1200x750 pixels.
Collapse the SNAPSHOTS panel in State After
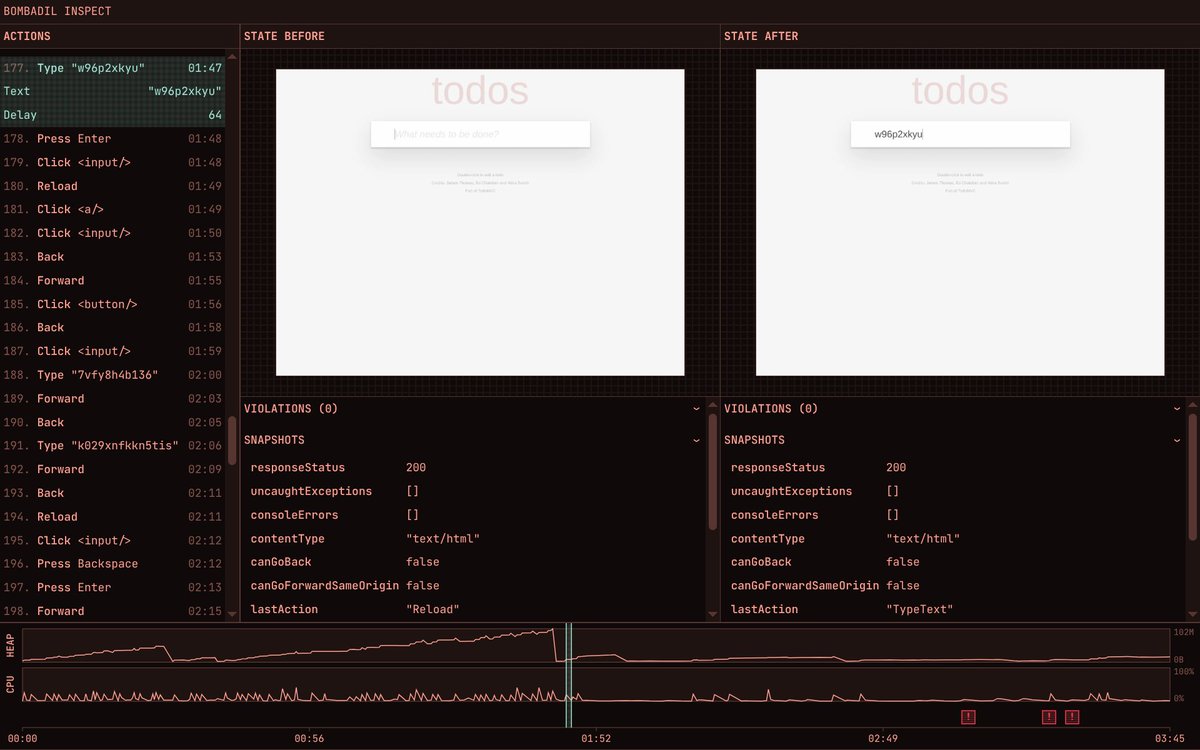pos(1177,440)
